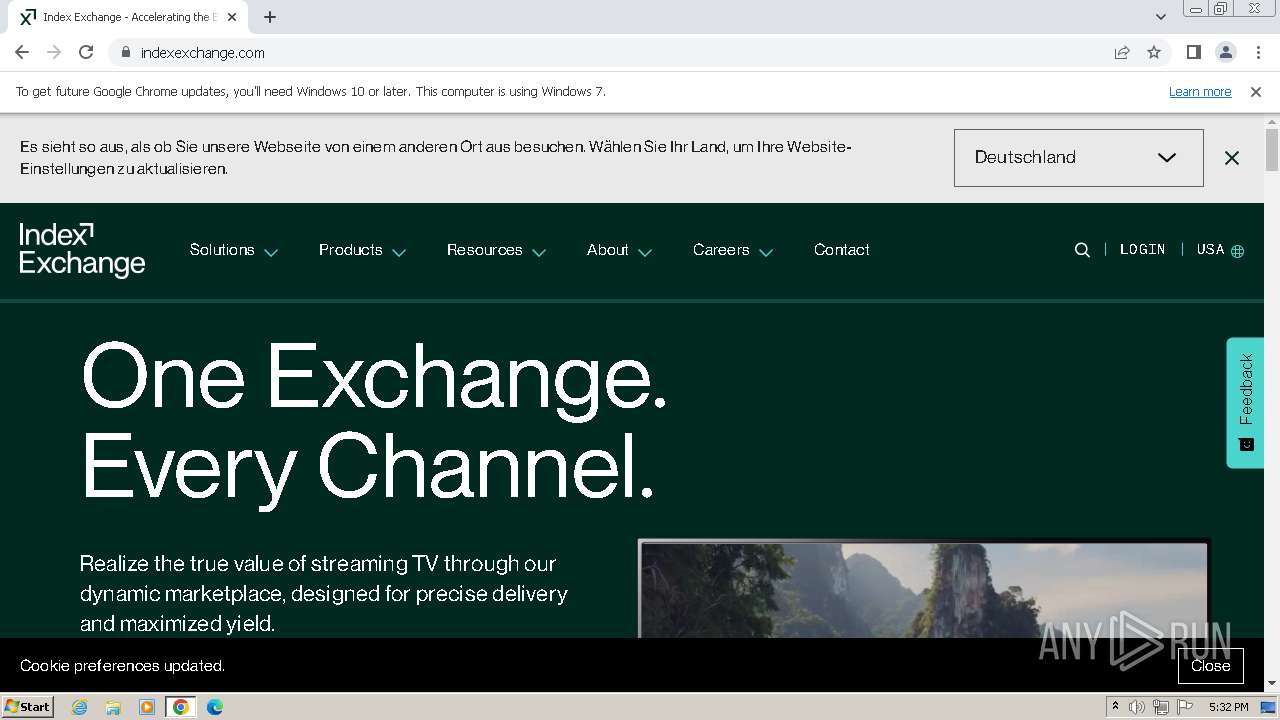
Task: Expand the About menu
Action: tap(619, 250)
